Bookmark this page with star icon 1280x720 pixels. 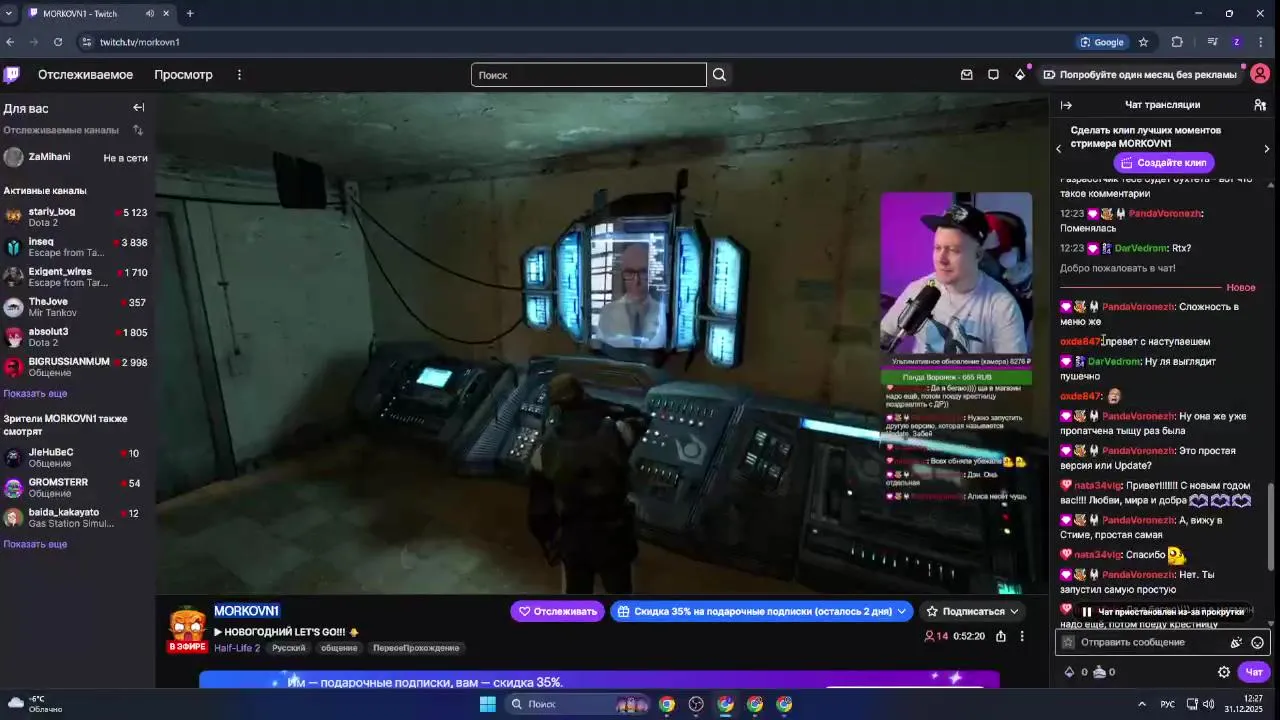pyautogui.click(x=1143, y=42)
